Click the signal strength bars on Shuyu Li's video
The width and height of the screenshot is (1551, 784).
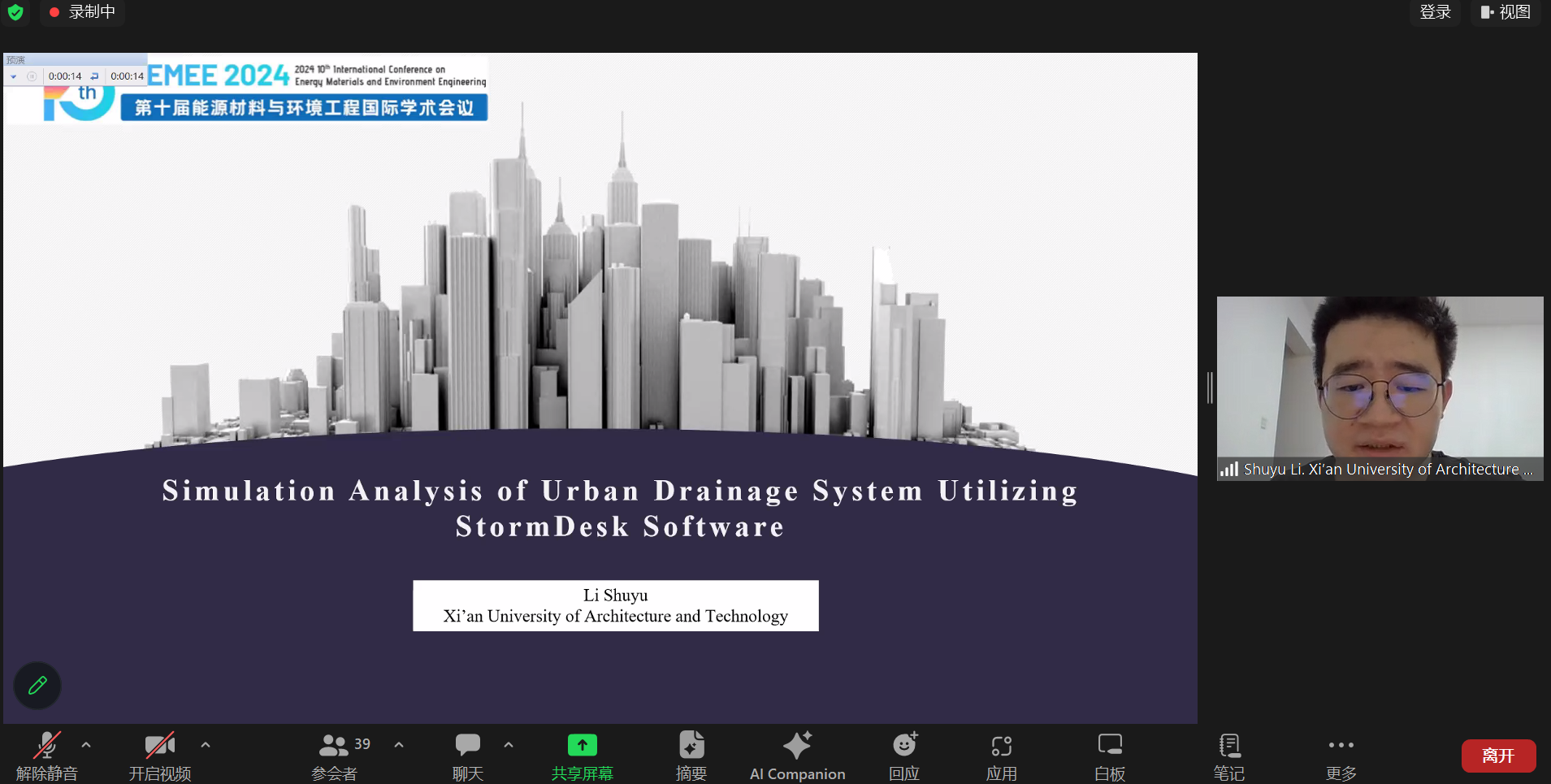click(1229, 469)
